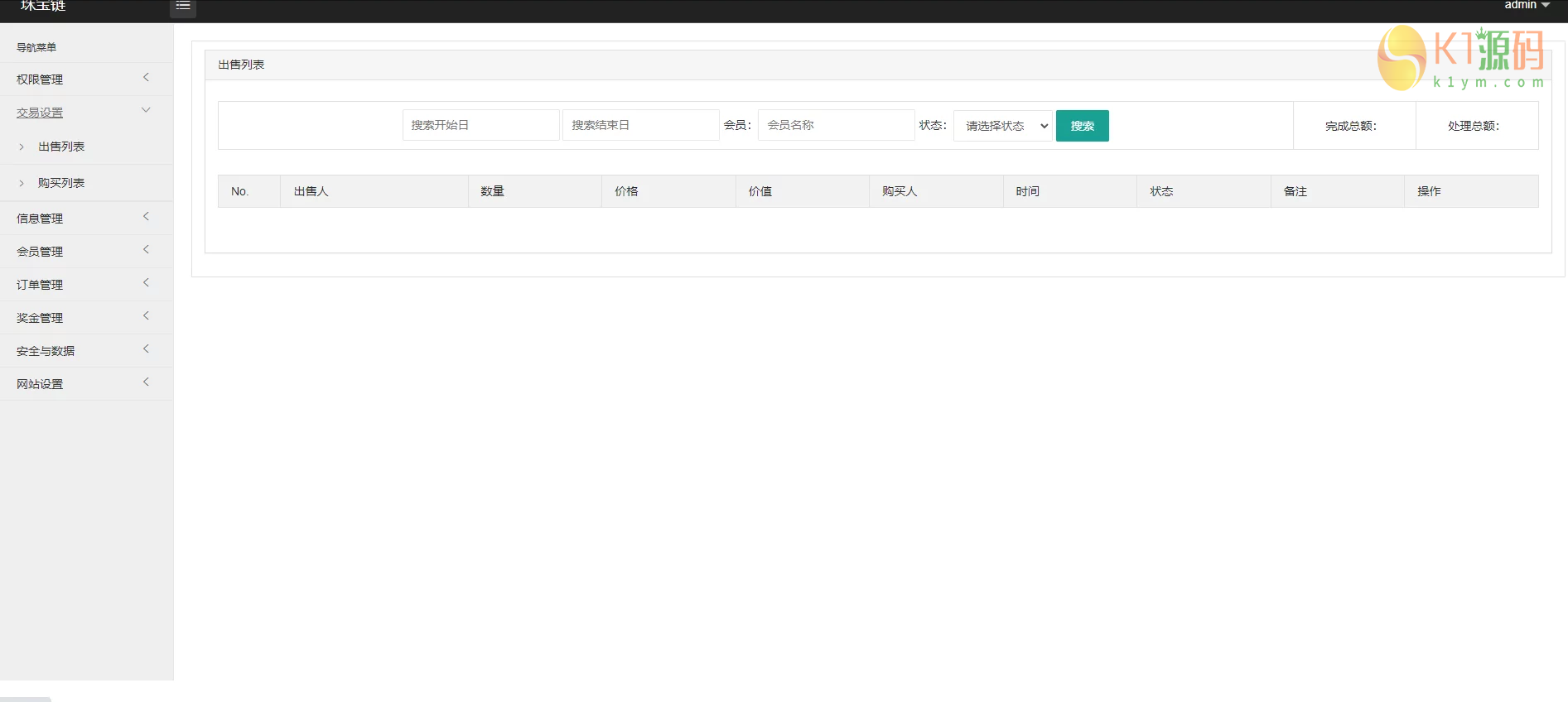
Task: Click chevron arrow beside 信息管理
Action: coord(146,217)
